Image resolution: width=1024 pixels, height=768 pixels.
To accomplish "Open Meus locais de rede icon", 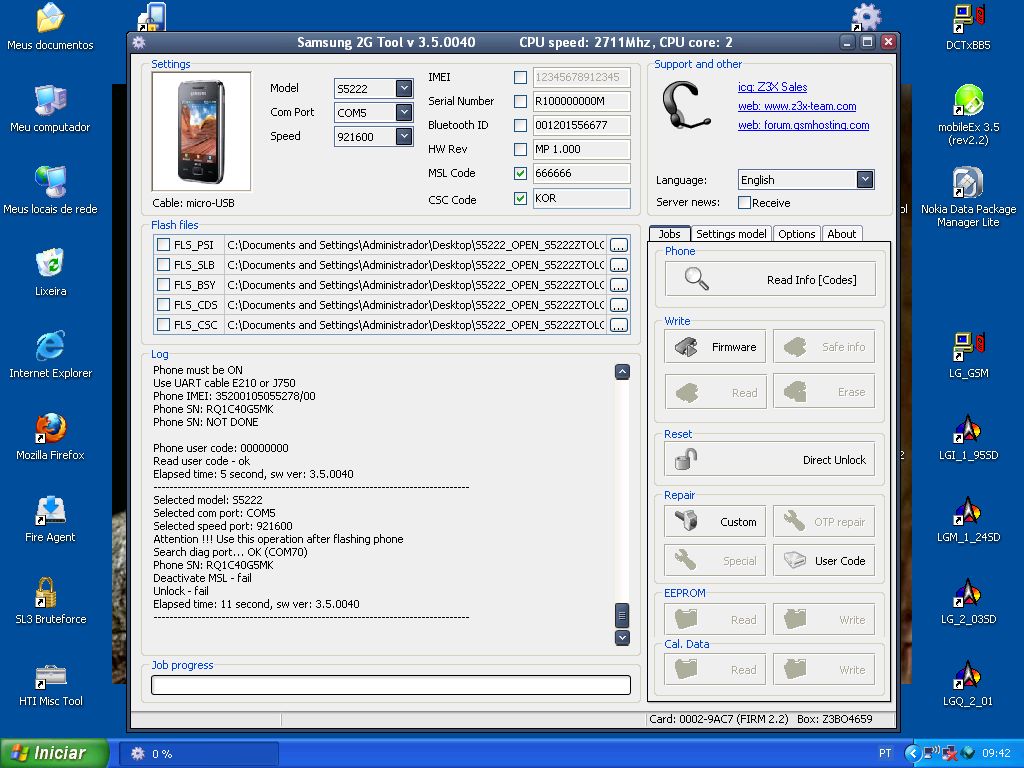I will (x=50, y=191).
